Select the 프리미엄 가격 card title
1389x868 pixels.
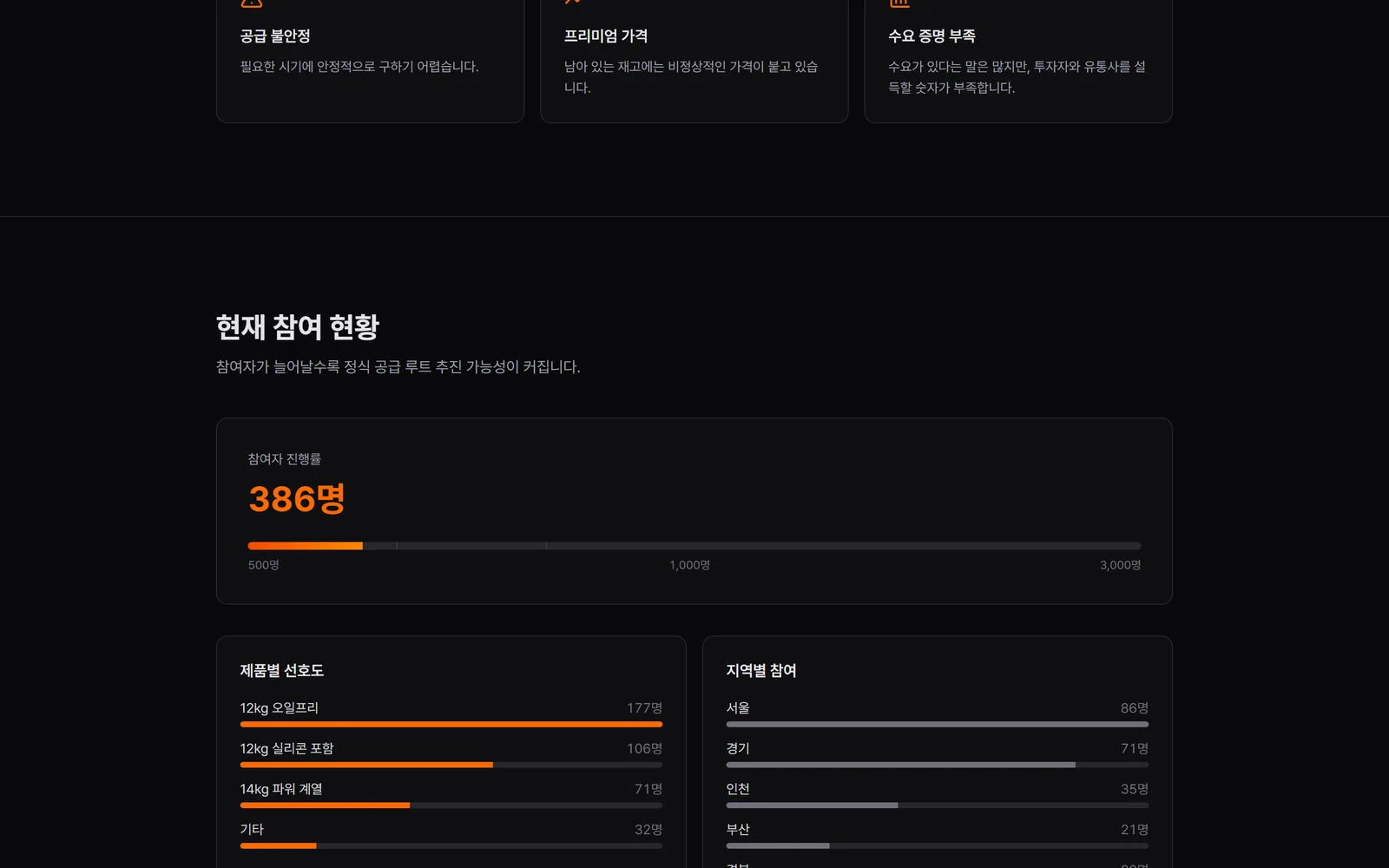click(x=606, y=36)
